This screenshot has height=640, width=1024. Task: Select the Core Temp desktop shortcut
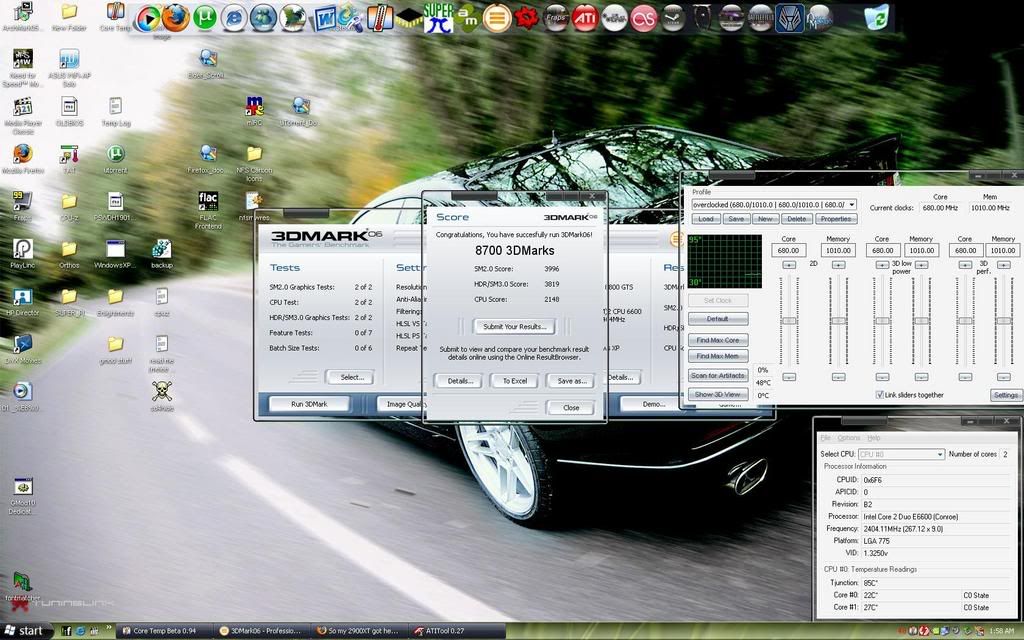(x=116, y=16)
